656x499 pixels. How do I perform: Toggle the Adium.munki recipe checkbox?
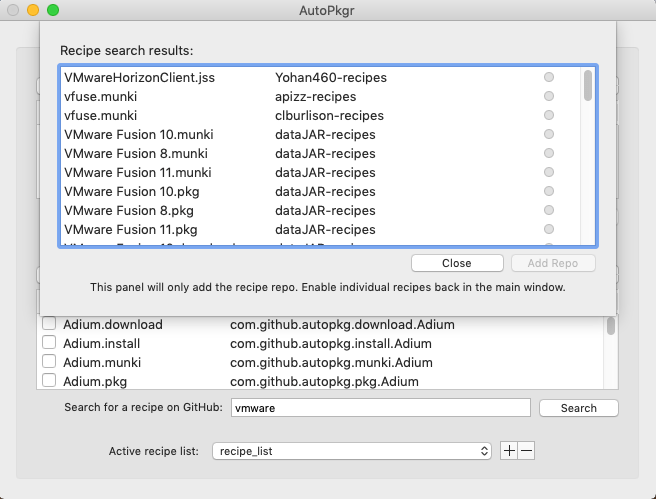point(49,362)
